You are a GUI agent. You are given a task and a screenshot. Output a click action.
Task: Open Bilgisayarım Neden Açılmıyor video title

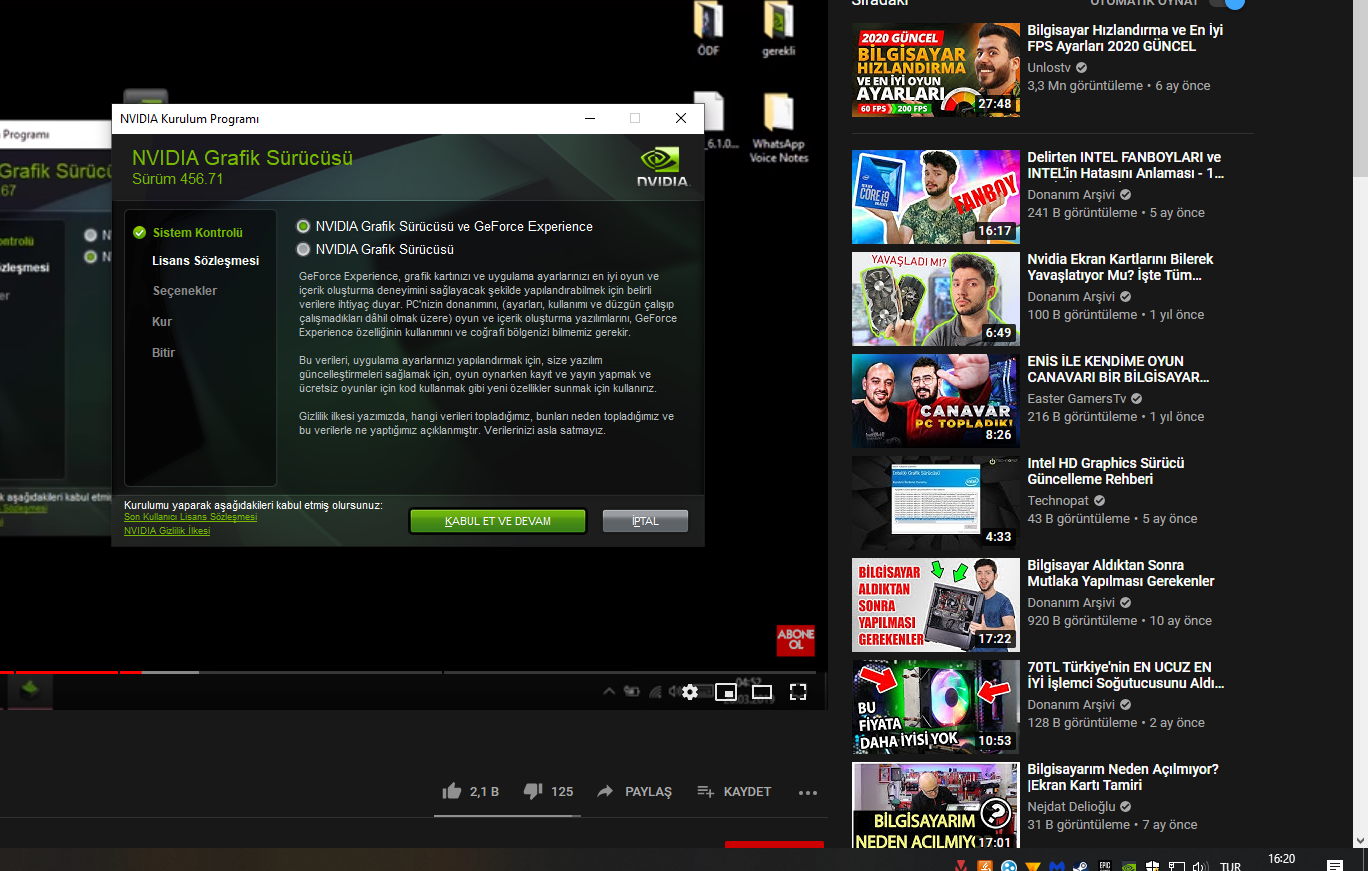(1122, 777)
